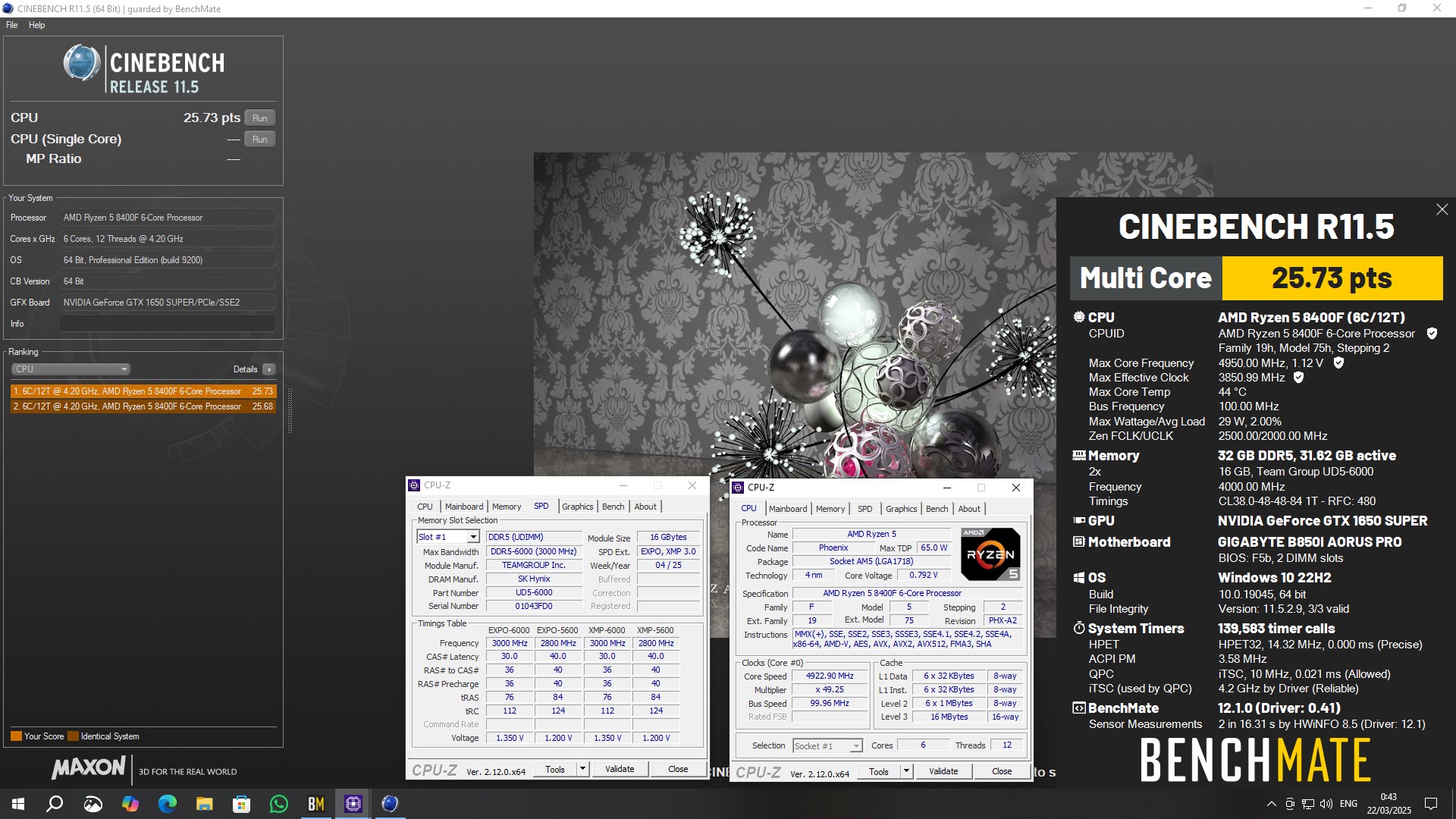
Task: Open SPD tab in right CPU-Z window
Action: (x=865, y=509)
